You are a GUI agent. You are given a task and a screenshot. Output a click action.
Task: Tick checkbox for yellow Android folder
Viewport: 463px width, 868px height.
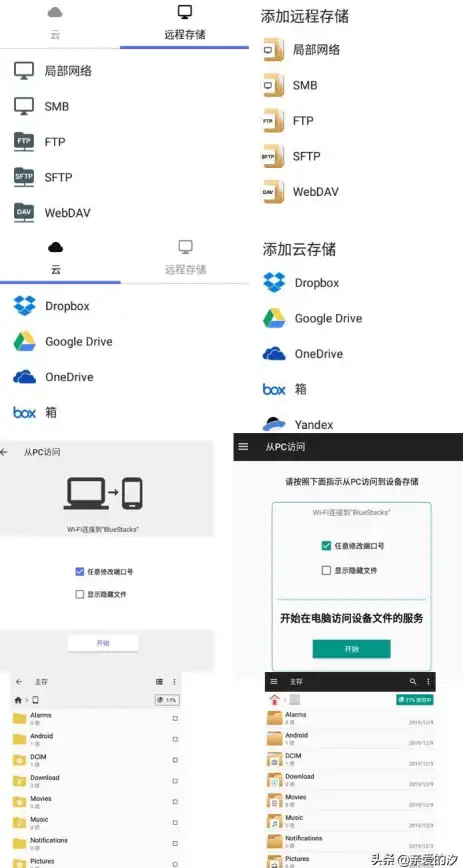point(175,740)
